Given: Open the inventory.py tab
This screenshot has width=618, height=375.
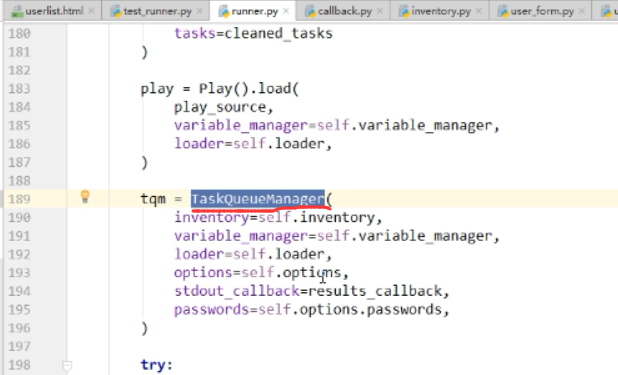Looking at the screenshot, I should coord(441,11).
